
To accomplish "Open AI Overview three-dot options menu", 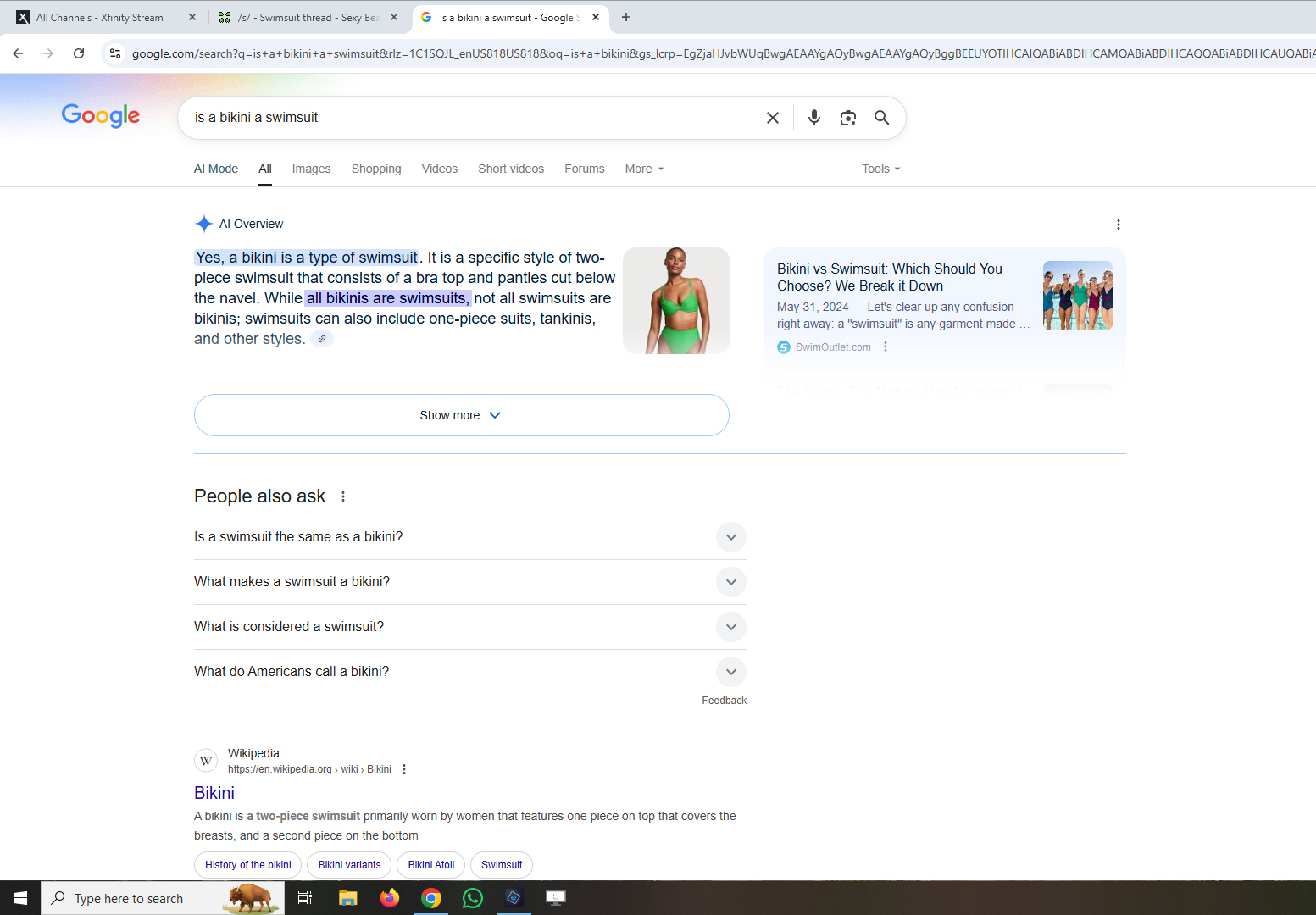I will coord(1119,225).
